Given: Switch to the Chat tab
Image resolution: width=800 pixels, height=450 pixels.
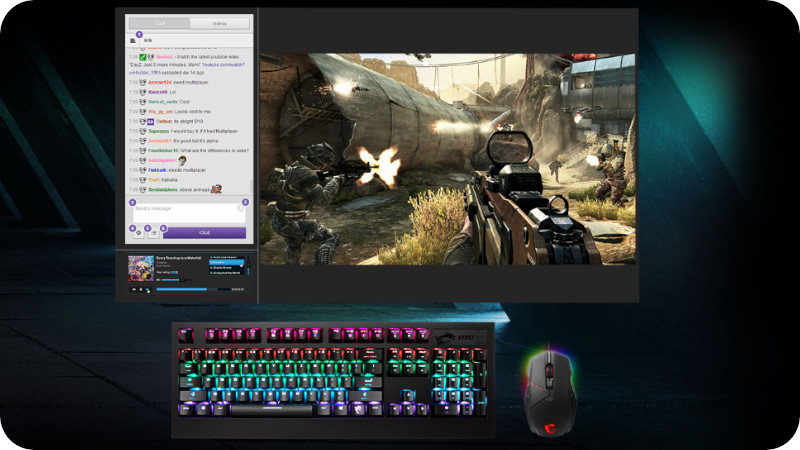Looking at the screenshot, I should tap(159, 23).
